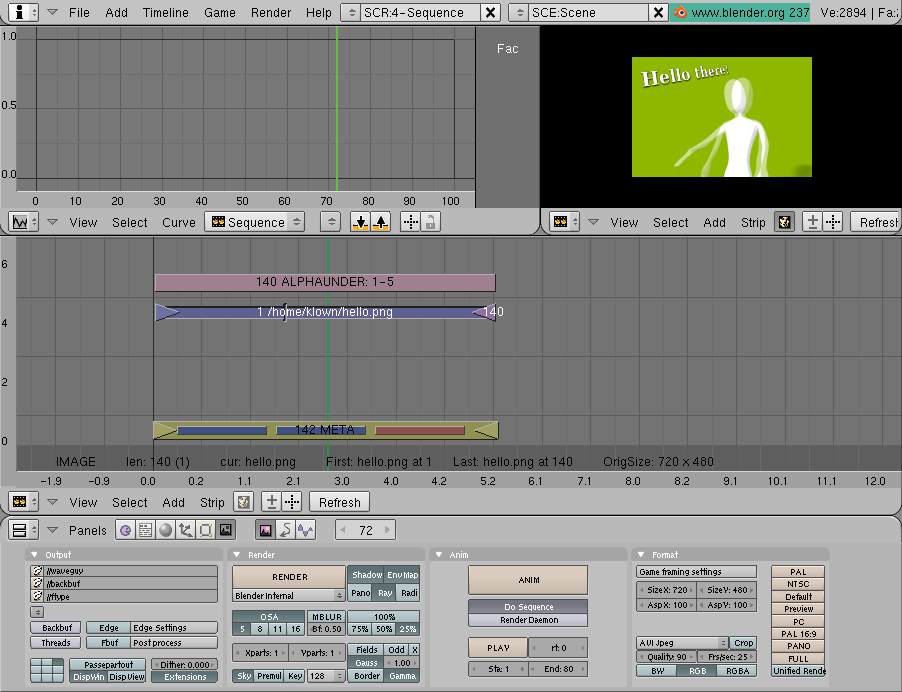Screen dimensions: 902x692
Task: Click the ANIM button
Action: point(528,580)
